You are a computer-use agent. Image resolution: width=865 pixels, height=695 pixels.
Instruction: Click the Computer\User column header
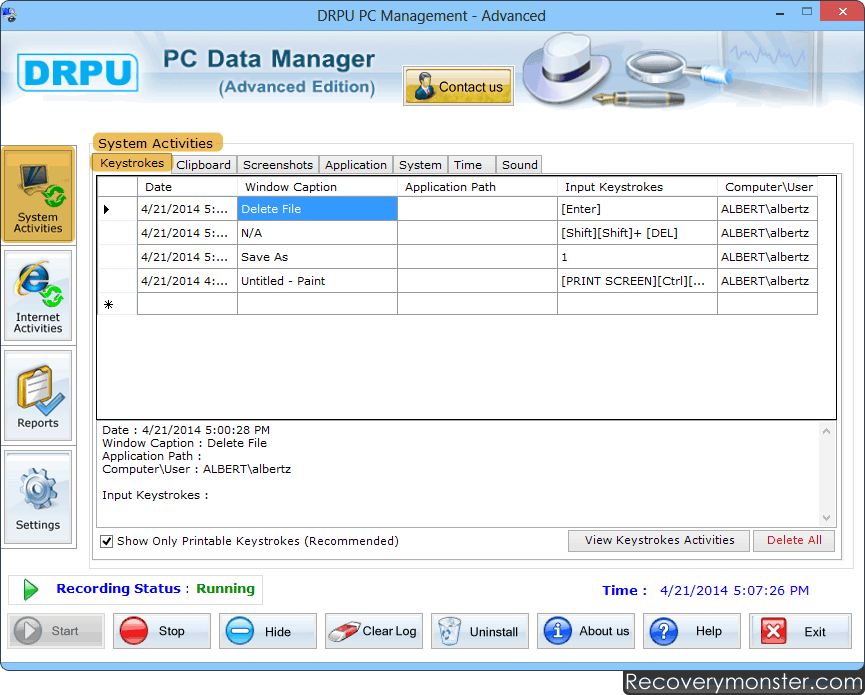click(767, 187)
